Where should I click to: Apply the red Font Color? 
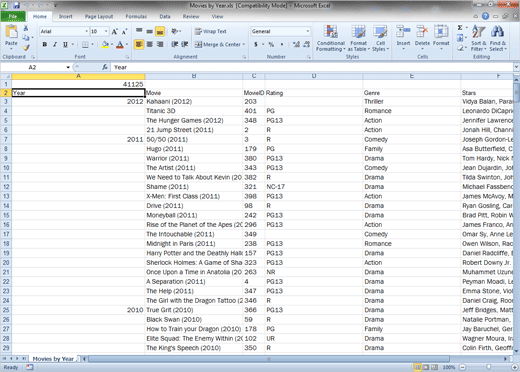coord(120,44)
